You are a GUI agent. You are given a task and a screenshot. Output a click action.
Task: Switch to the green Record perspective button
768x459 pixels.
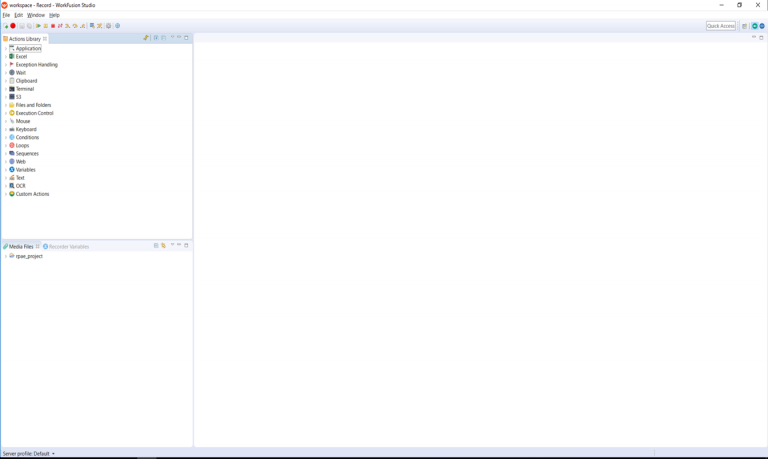pos(755,26)
